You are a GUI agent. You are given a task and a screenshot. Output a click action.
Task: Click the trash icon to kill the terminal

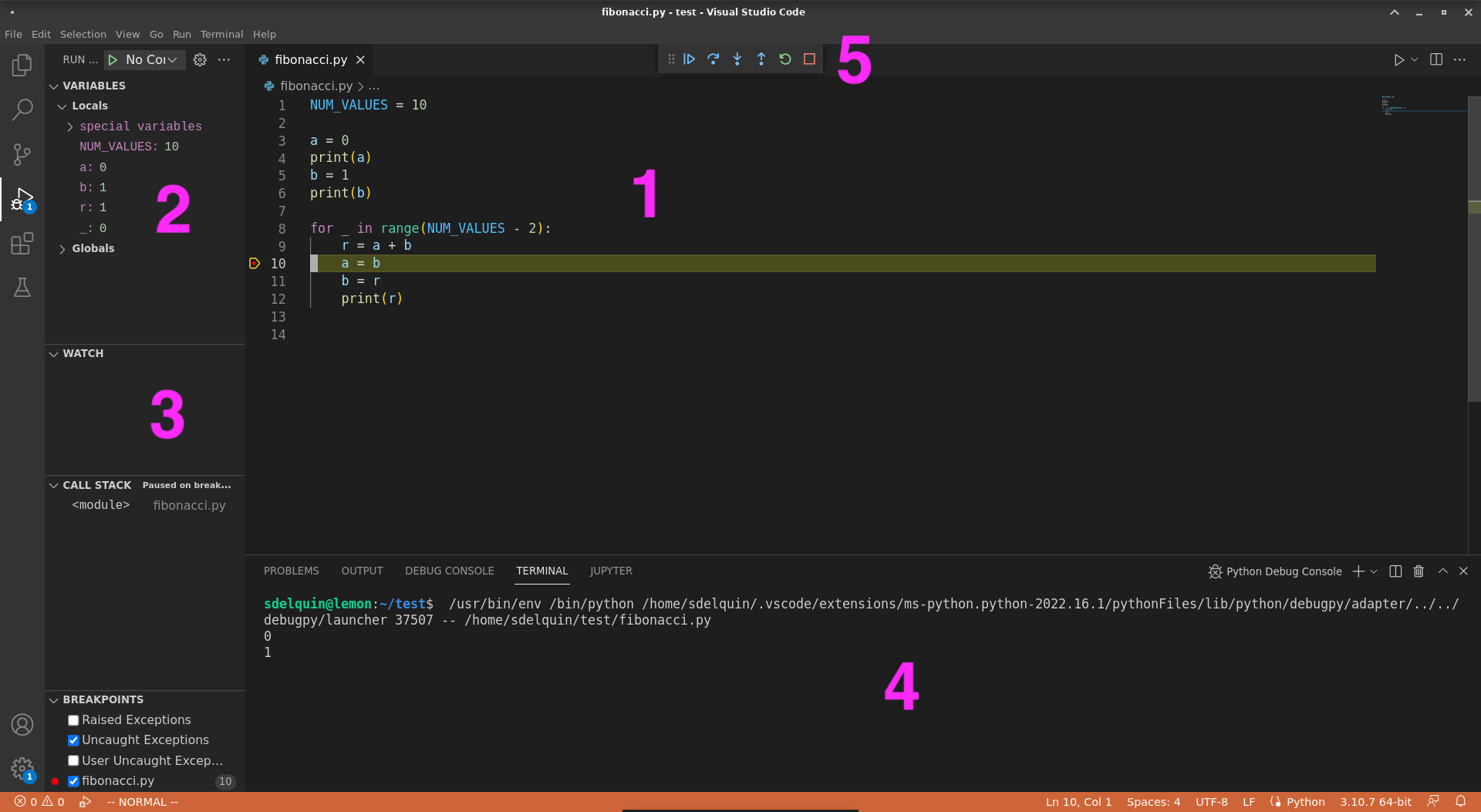point(1419,571)
